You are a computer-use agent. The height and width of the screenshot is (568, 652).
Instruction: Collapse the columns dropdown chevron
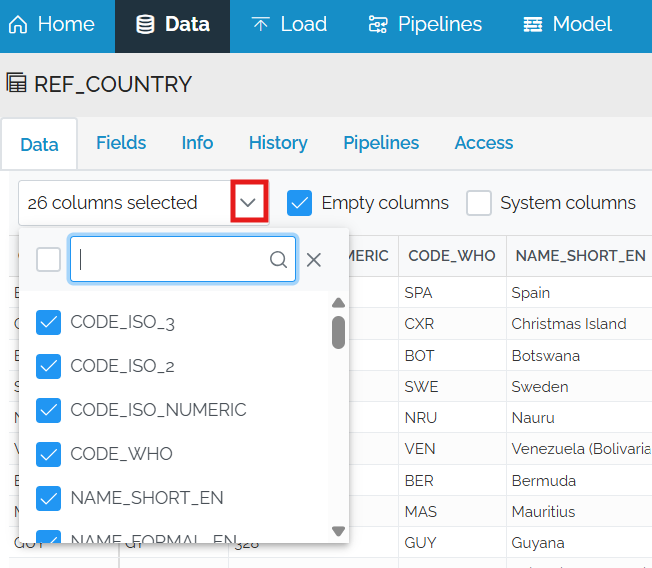248,203
